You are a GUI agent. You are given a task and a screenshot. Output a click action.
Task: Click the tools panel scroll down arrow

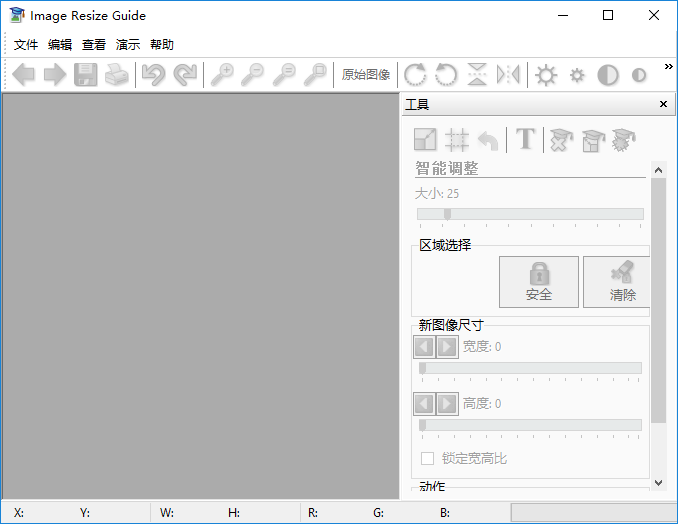[659, 482]
